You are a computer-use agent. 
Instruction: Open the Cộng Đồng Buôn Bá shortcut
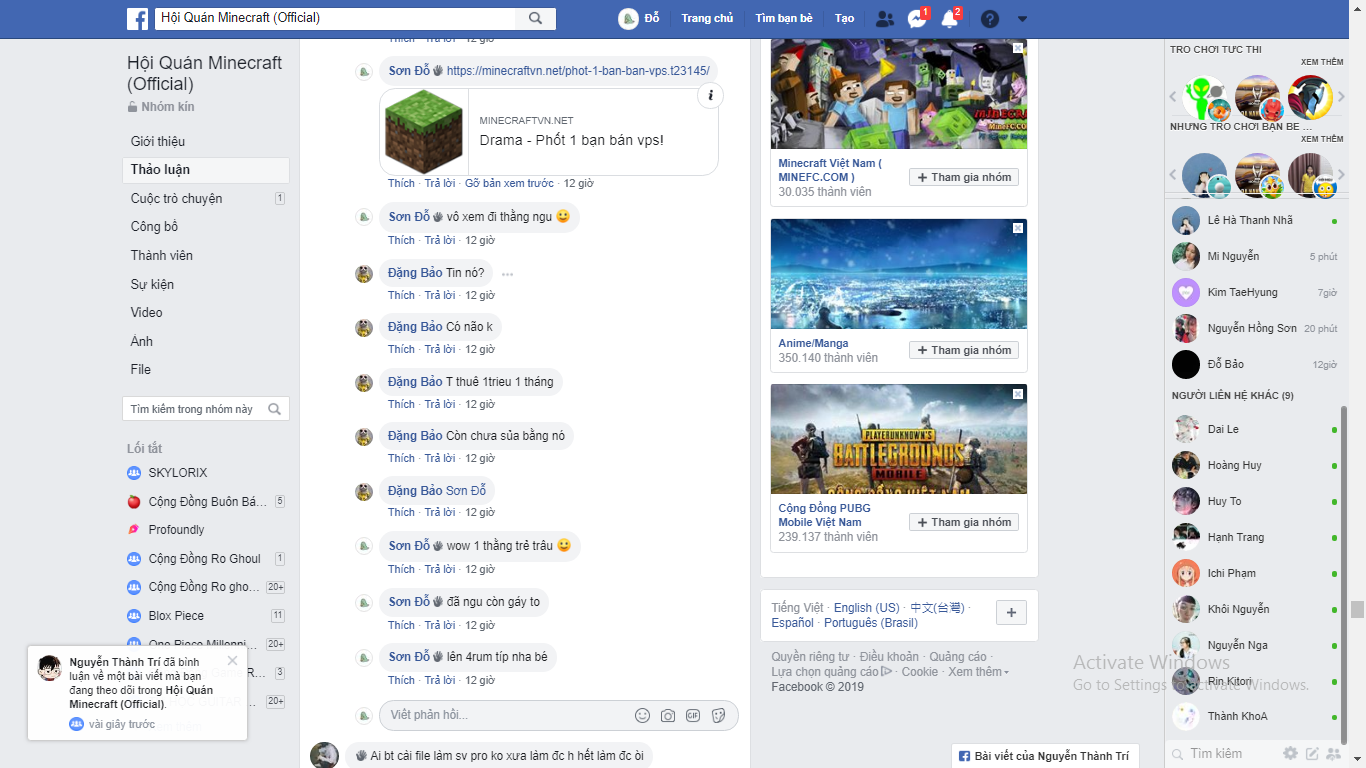[207, 502]
